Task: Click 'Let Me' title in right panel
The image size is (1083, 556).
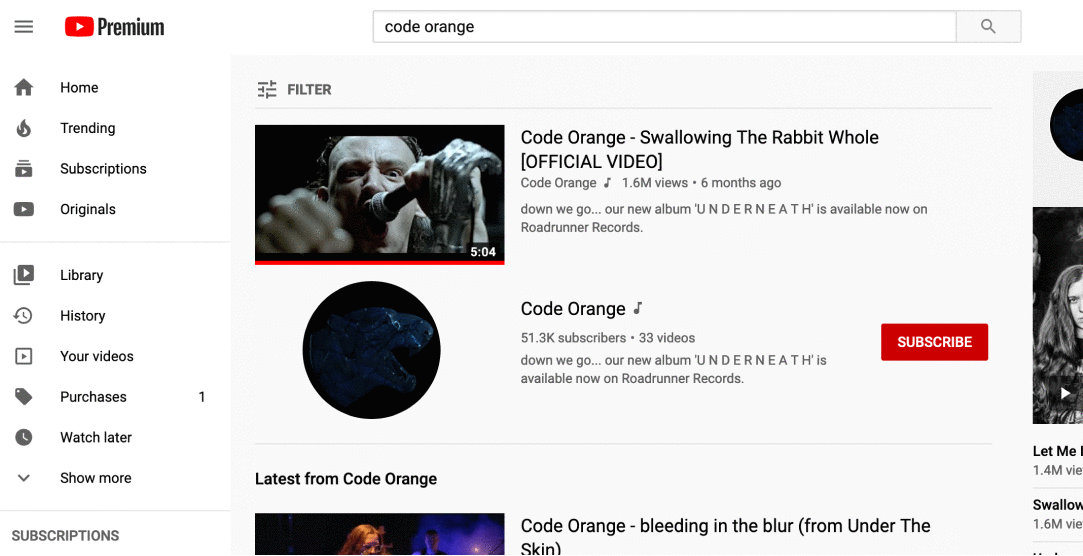Action: click(x=1057, y=451)
